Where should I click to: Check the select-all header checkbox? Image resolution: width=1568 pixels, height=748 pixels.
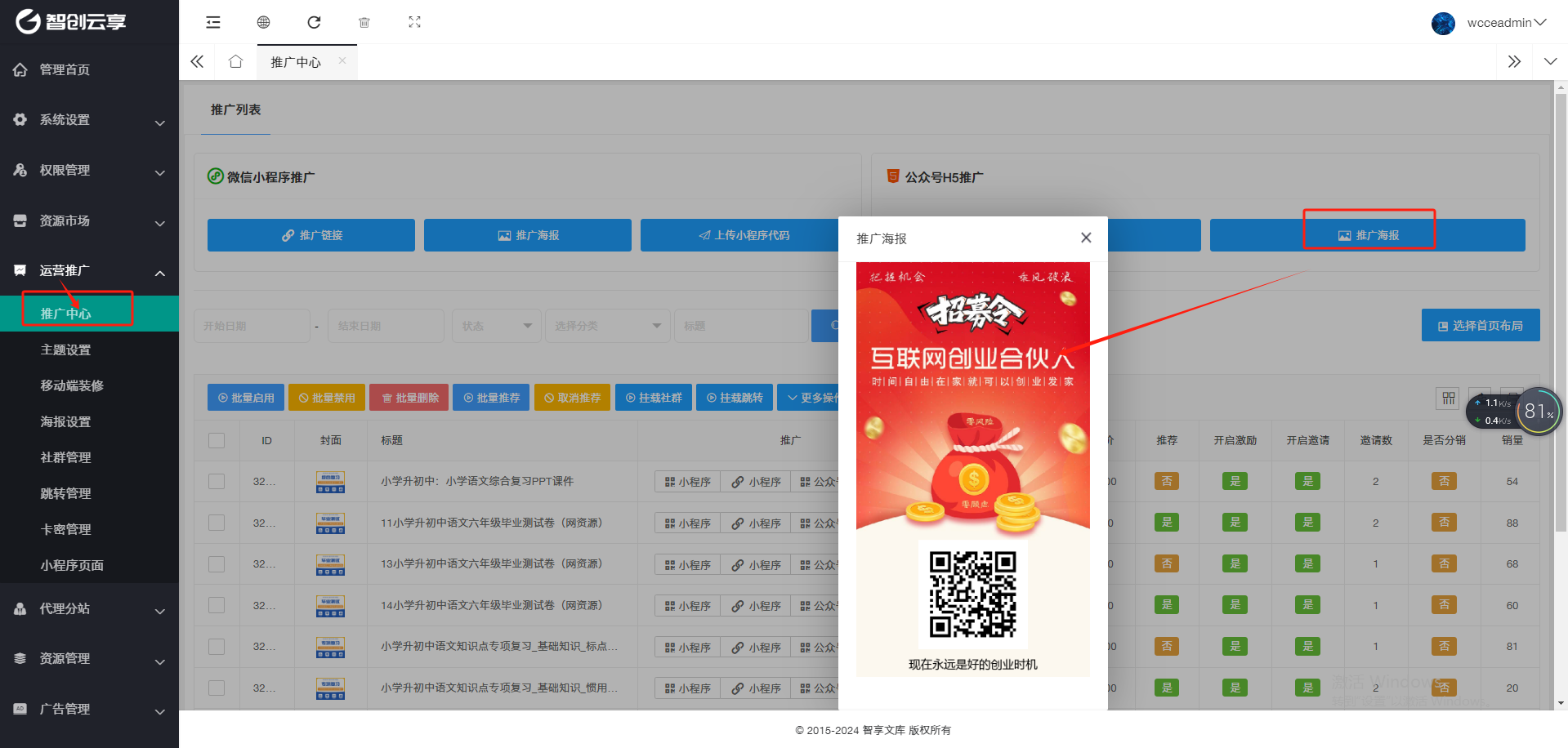[217, 440]
